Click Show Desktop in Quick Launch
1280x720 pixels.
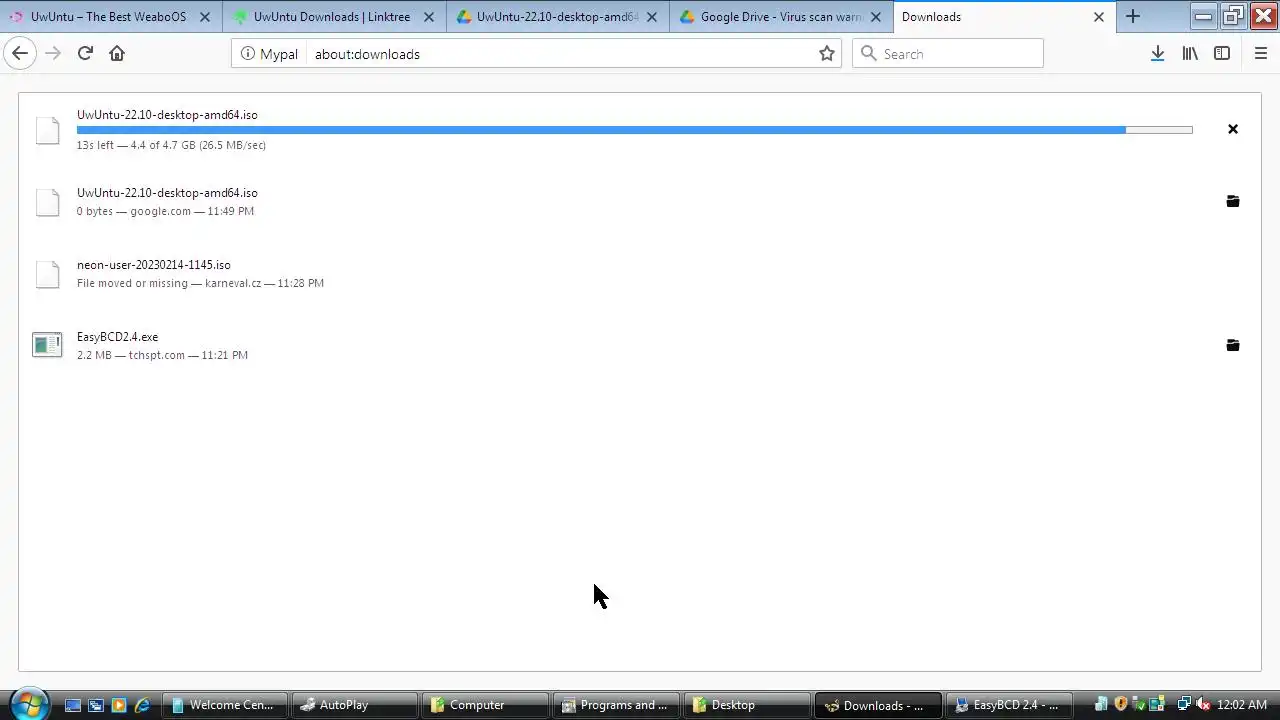coord(73,705)
